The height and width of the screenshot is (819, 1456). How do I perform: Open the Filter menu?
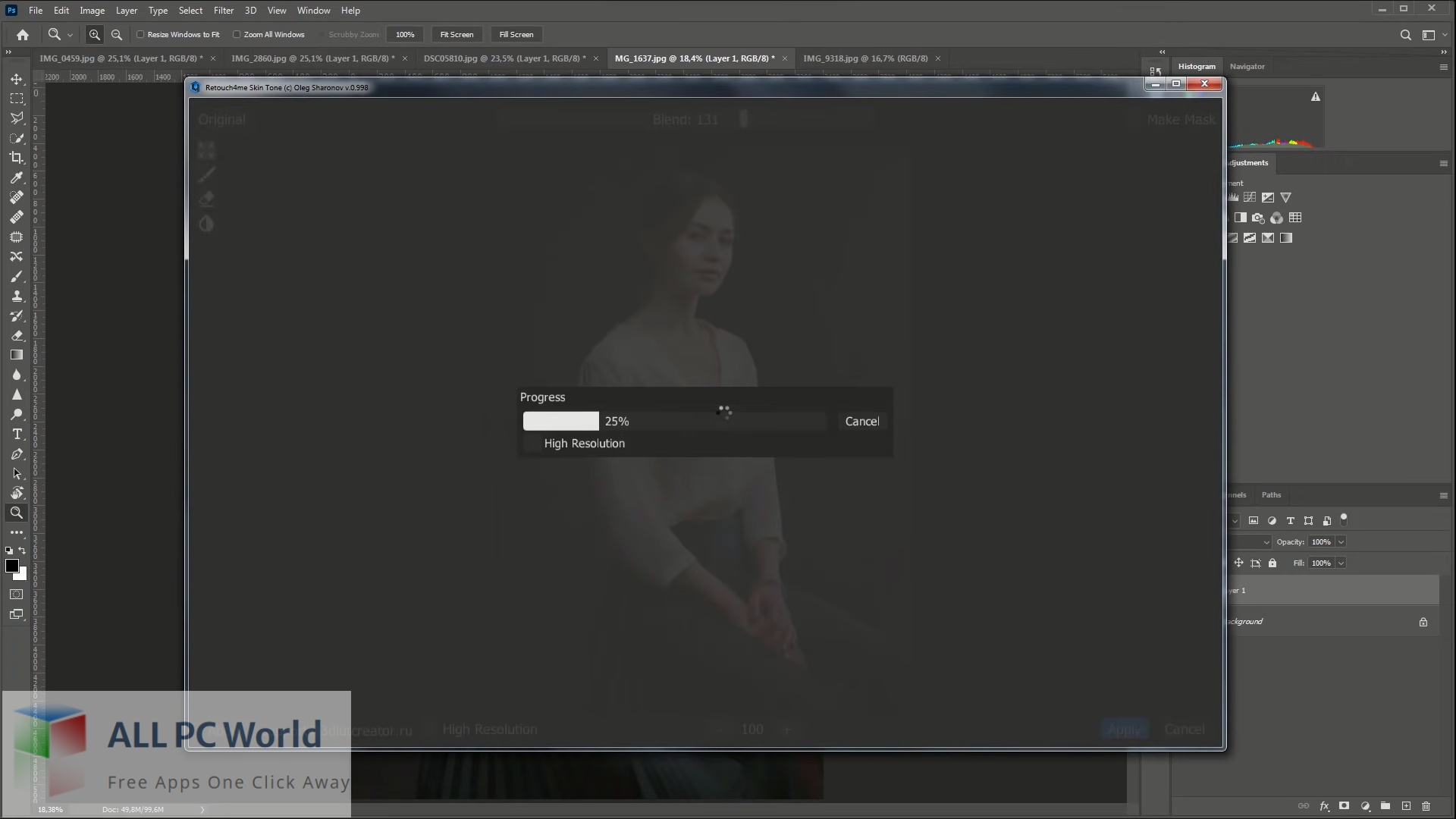pyautogui.click(x=223, y=11)
